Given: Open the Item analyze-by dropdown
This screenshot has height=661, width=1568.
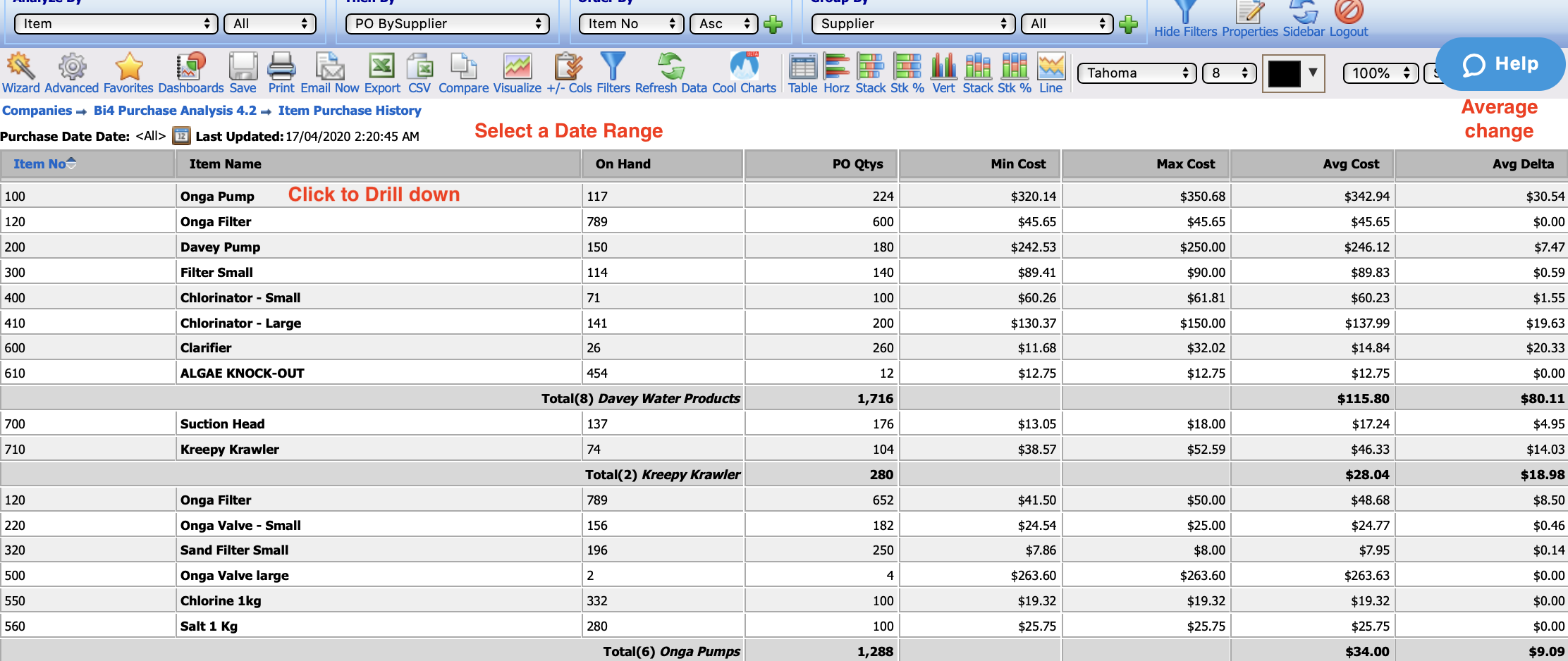Looking at the screenshot, I should tap(116, 24).
